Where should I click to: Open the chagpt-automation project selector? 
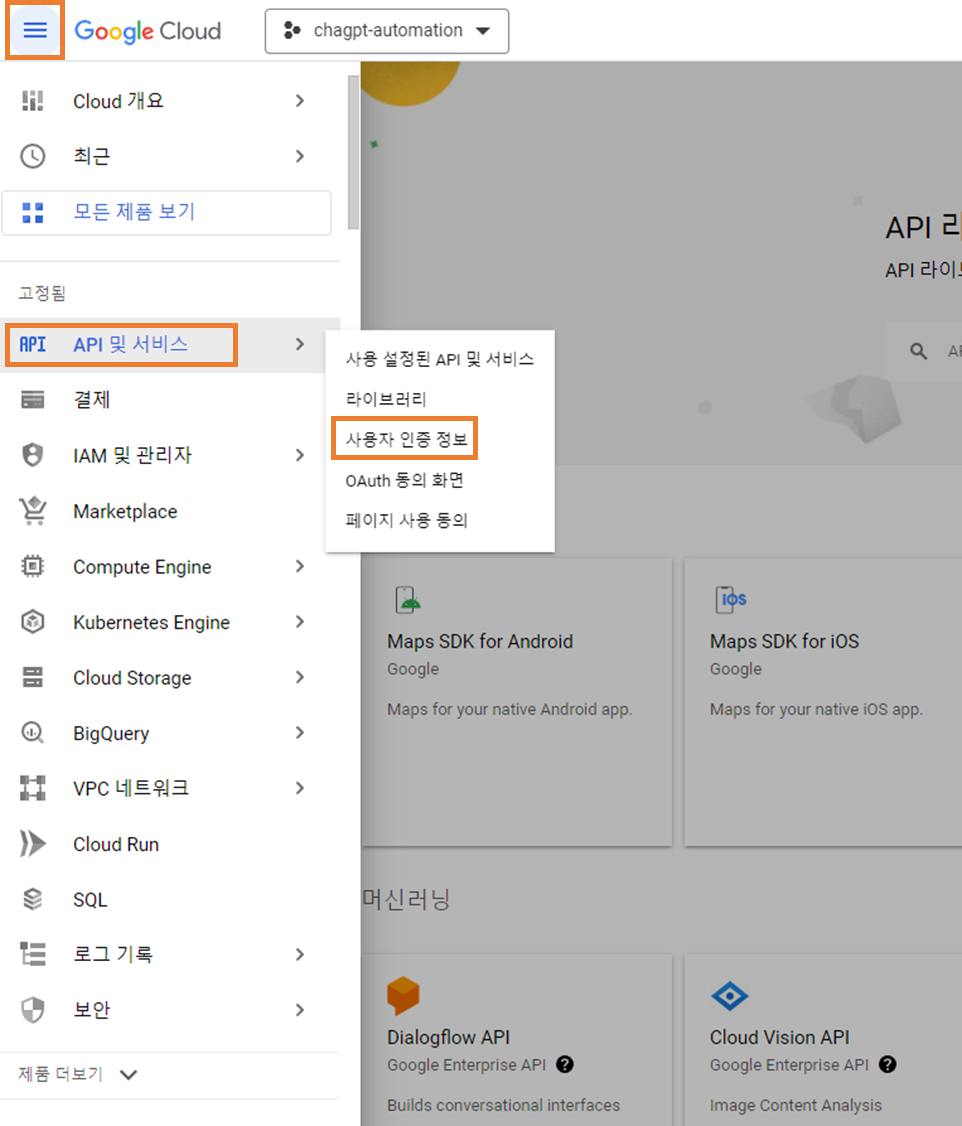click(x=387, y=31)
